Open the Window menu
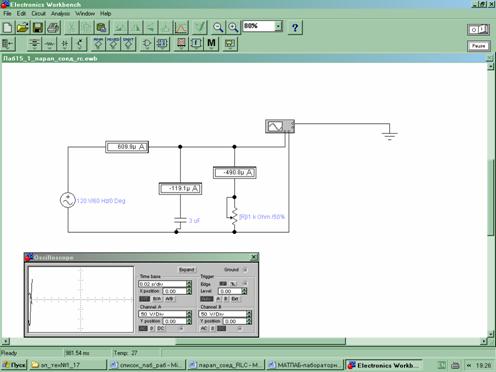The width and height of the screenshot is (496, 372). pos(85,14)
